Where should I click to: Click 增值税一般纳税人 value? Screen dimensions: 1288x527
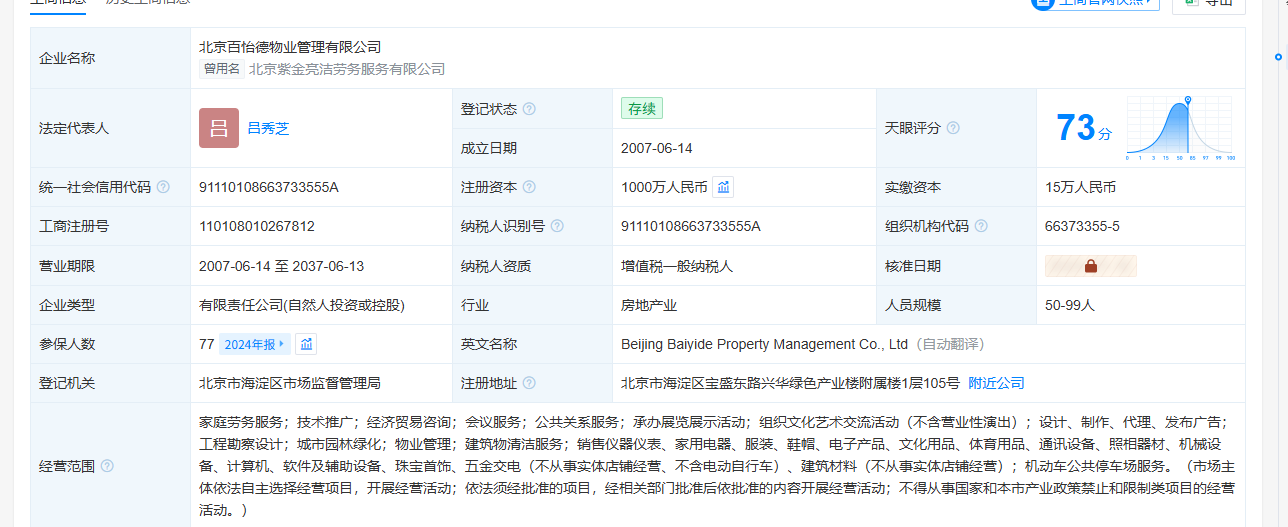677,266
